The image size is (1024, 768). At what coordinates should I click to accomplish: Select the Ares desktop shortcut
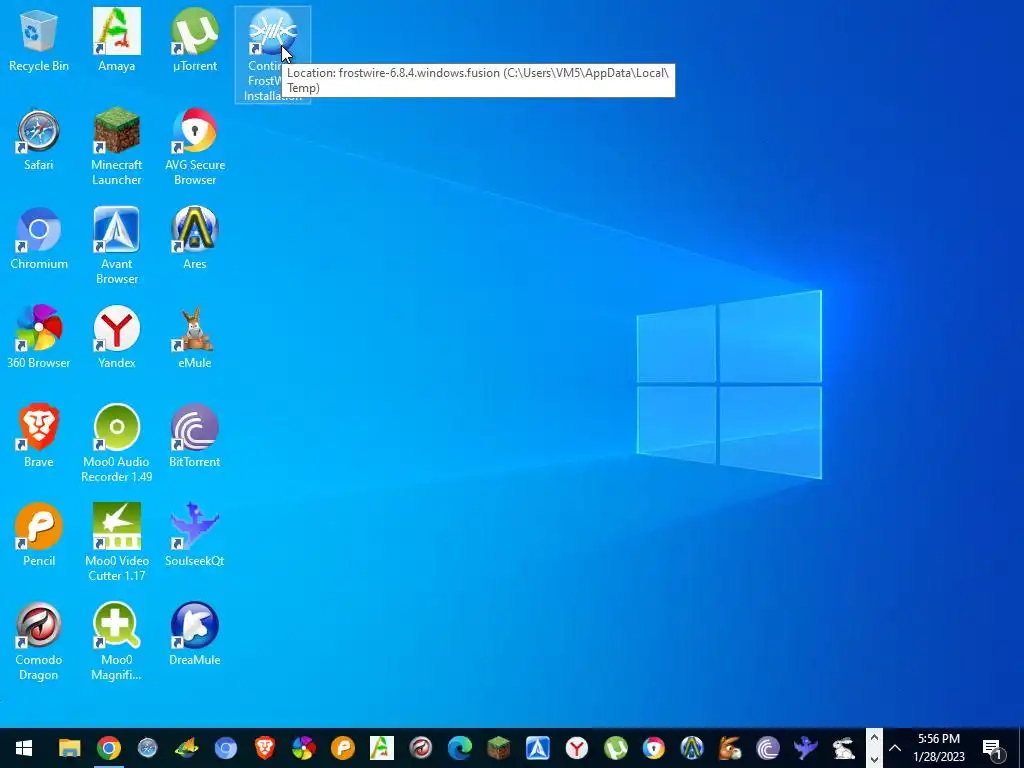coord(195,239)
